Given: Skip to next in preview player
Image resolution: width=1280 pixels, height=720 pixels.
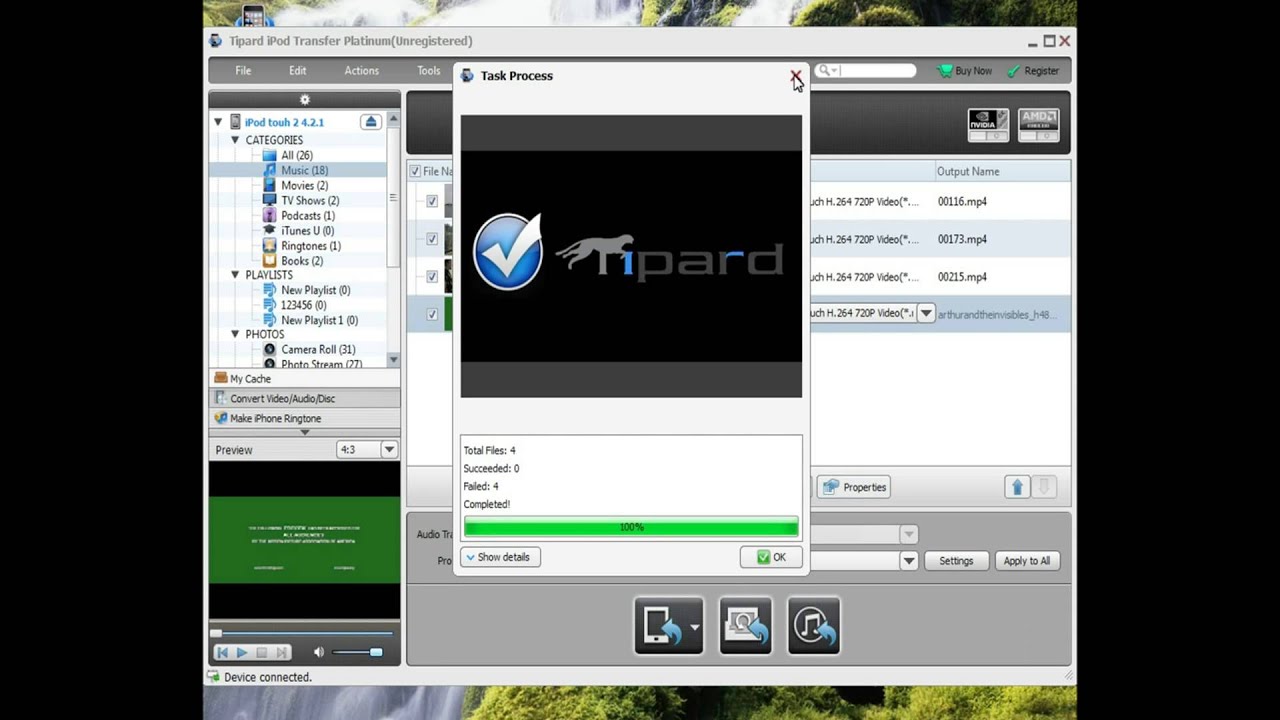Looking at the screenshot, I should click(x=282, y=652).
